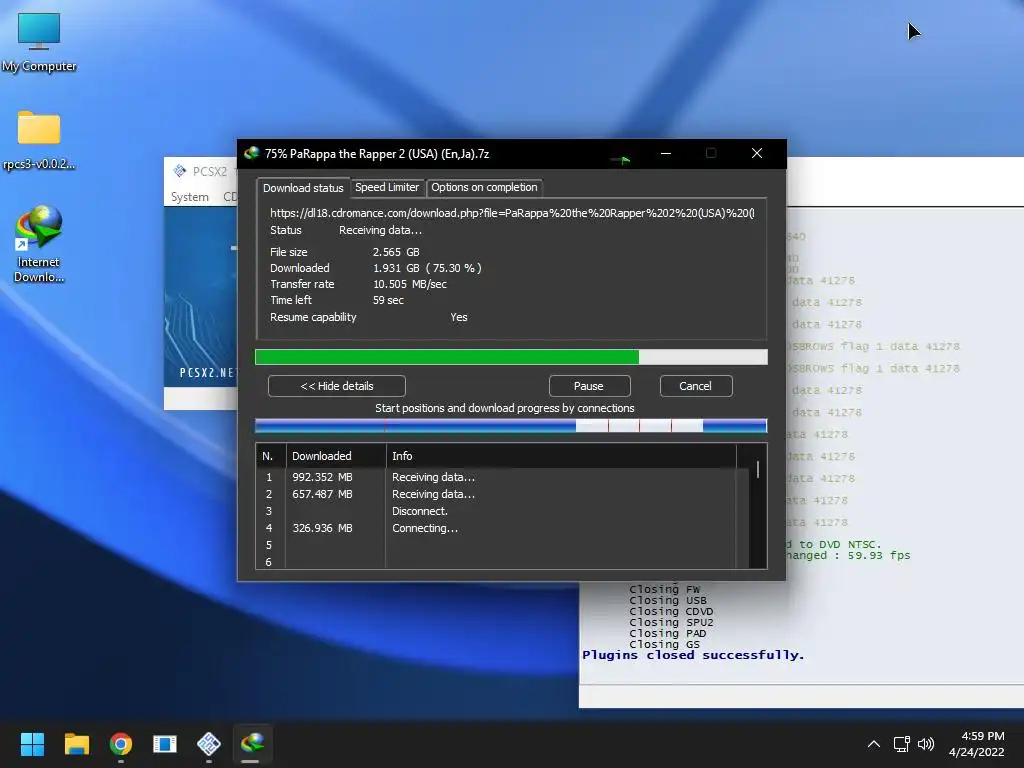The image size is (1024, 768).
Task: Click 'Closing SPU2' in PCSX2 log
Action: pyautogui.click(x=671, y=622)
